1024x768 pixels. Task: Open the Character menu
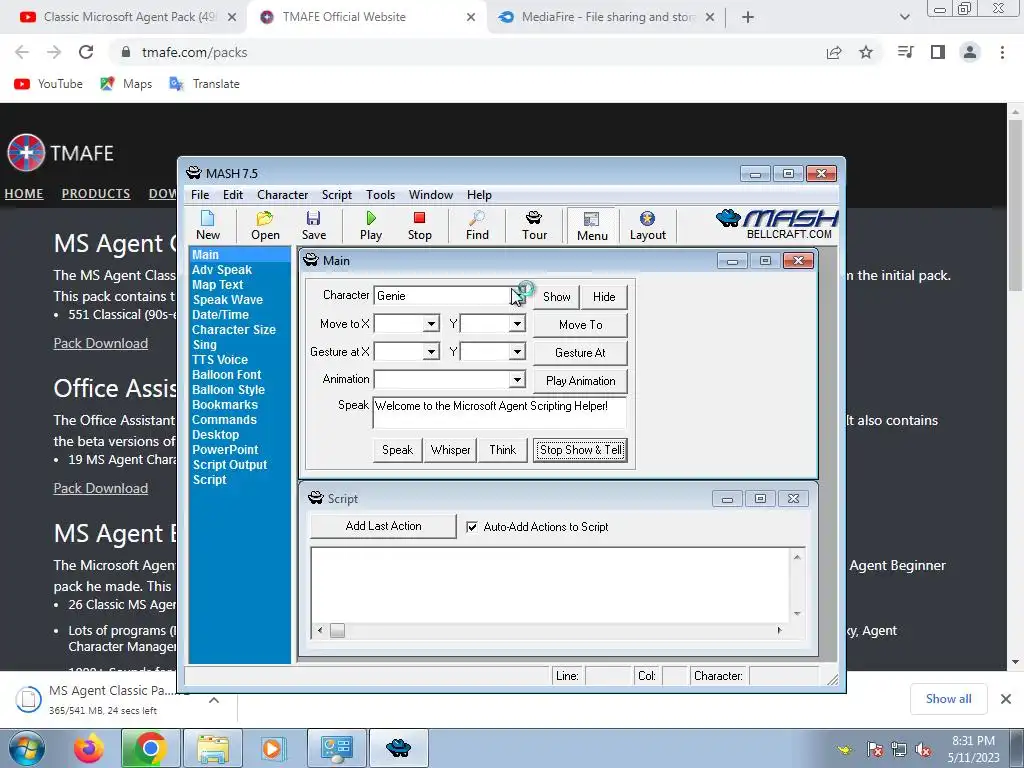point(282,195)
